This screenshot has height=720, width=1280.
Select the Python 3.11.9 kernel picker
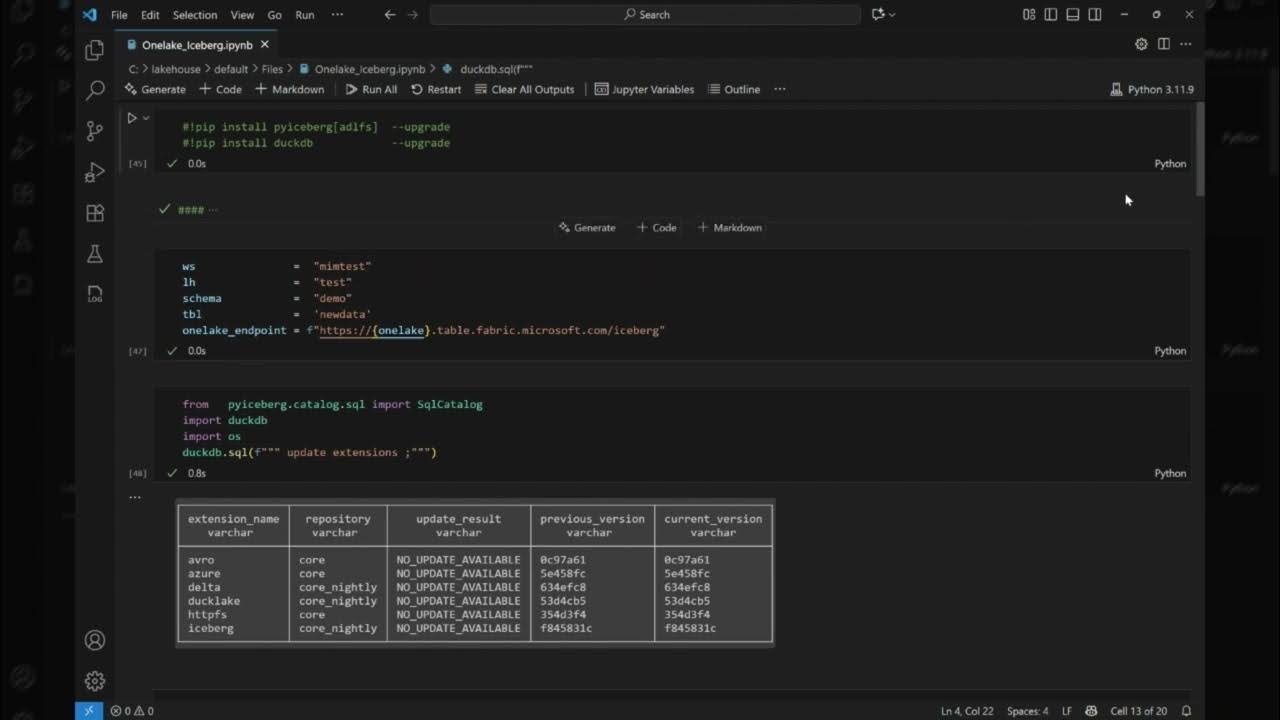coord(1152,89)
